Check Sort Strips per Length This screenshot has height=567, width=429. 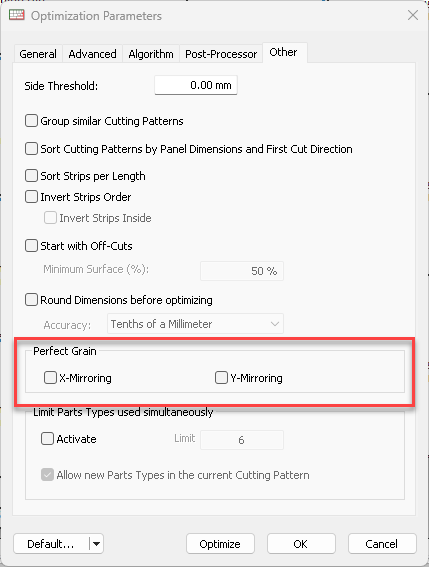point(31,176)
